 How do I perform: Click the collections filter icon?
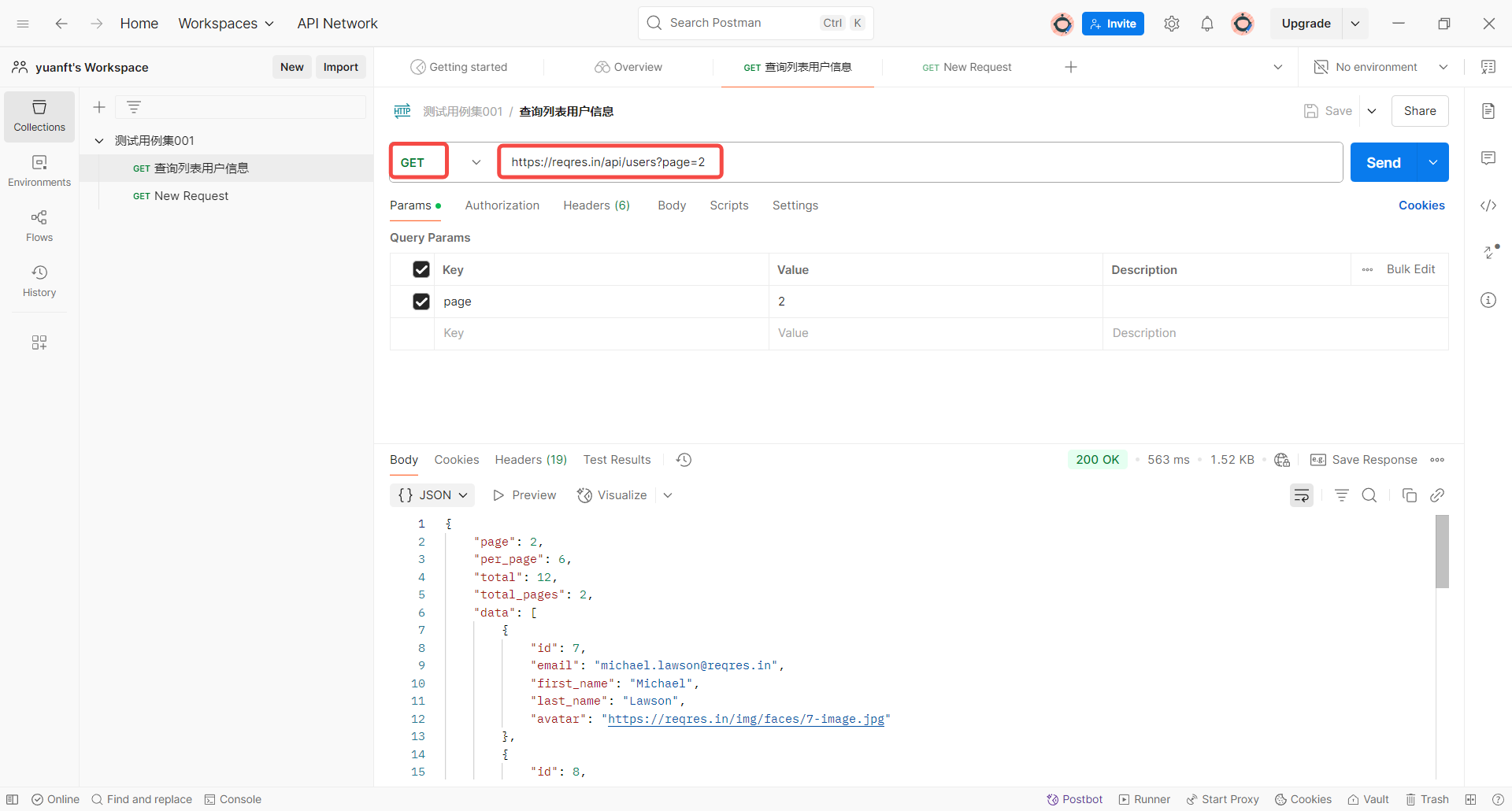tap(134, 107)
